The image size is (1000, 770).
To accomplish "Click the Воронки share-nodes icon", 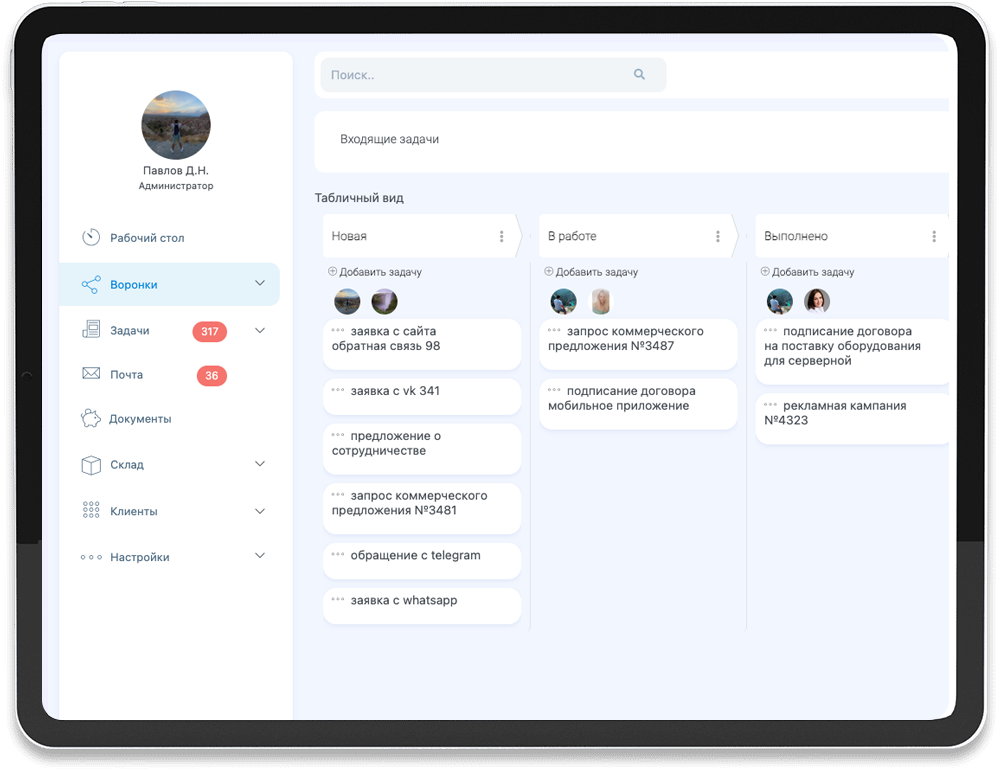I will click(x=91, y=285).
